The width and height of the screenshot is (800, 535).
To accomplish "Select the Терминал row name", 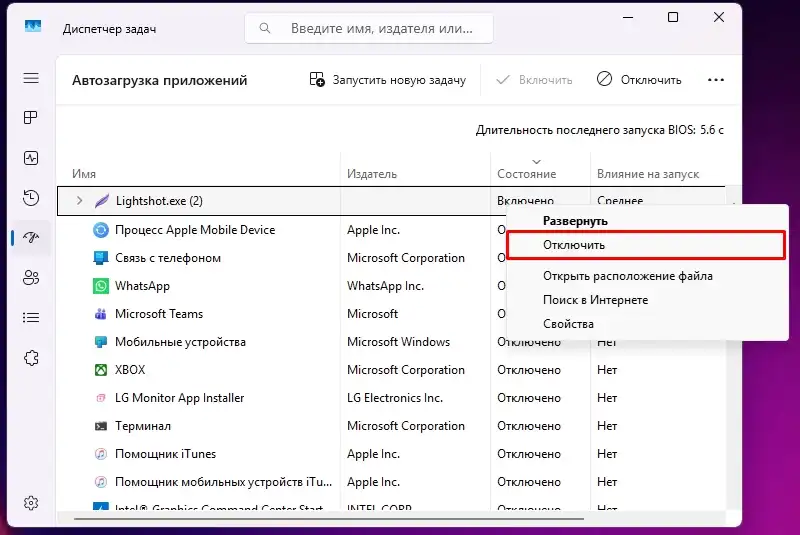I will point(143,426).
